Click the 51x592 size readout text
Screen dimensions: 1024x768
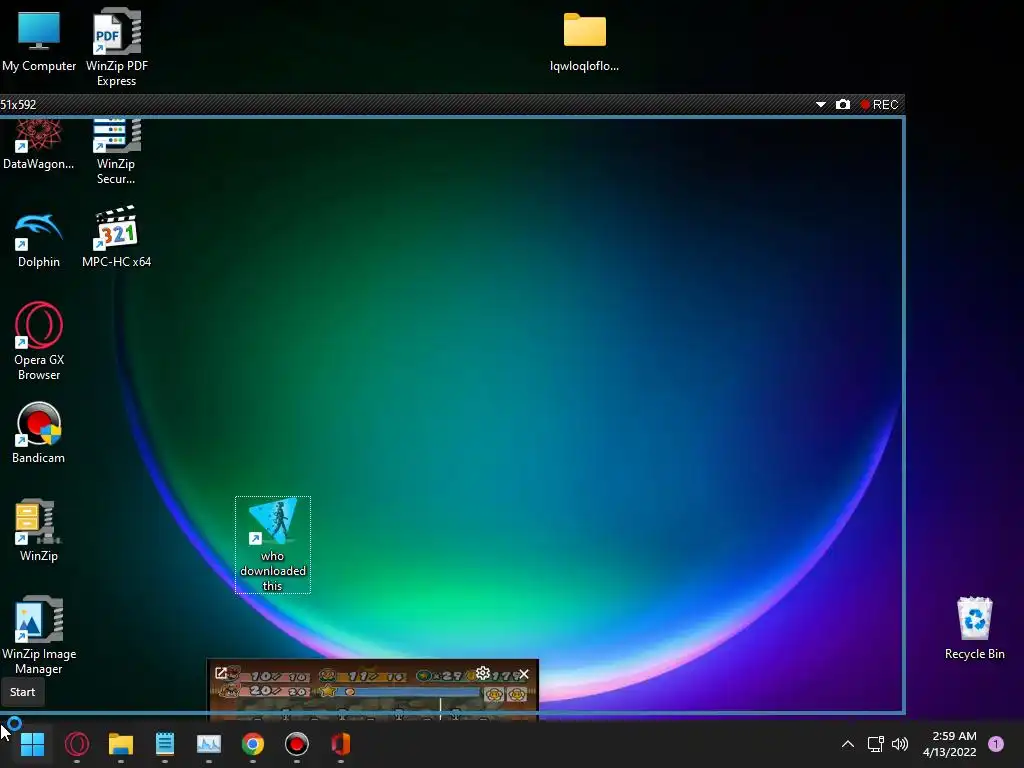coord(18,104)
